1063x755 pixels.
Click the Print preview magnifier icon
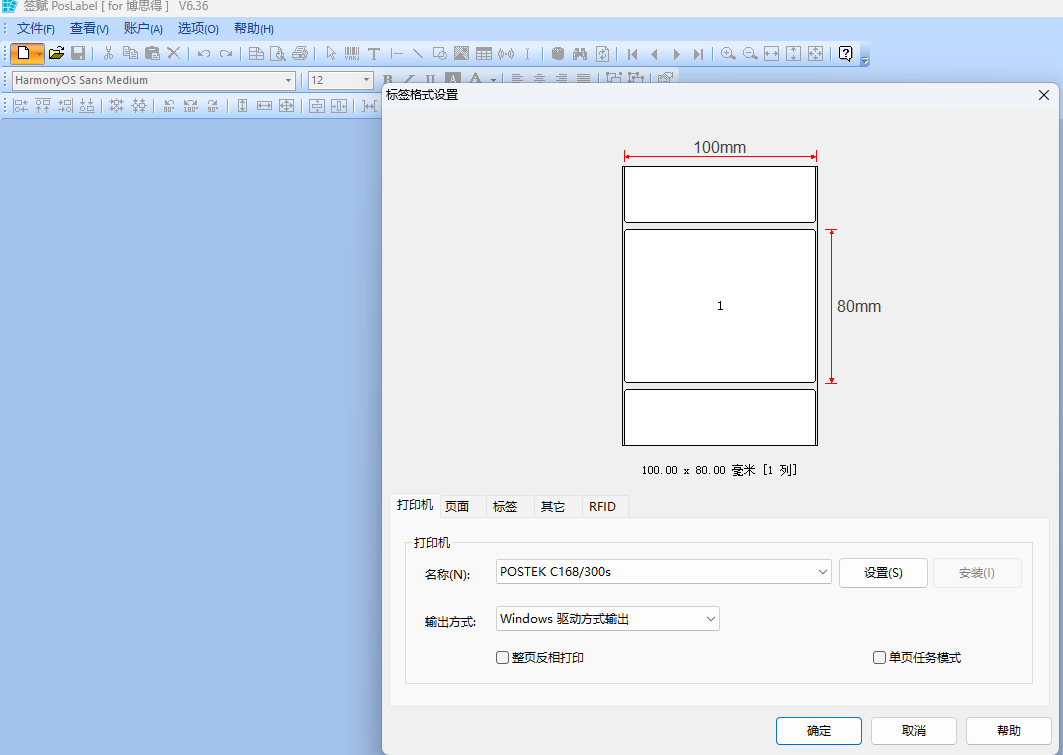tap(278, 54)
